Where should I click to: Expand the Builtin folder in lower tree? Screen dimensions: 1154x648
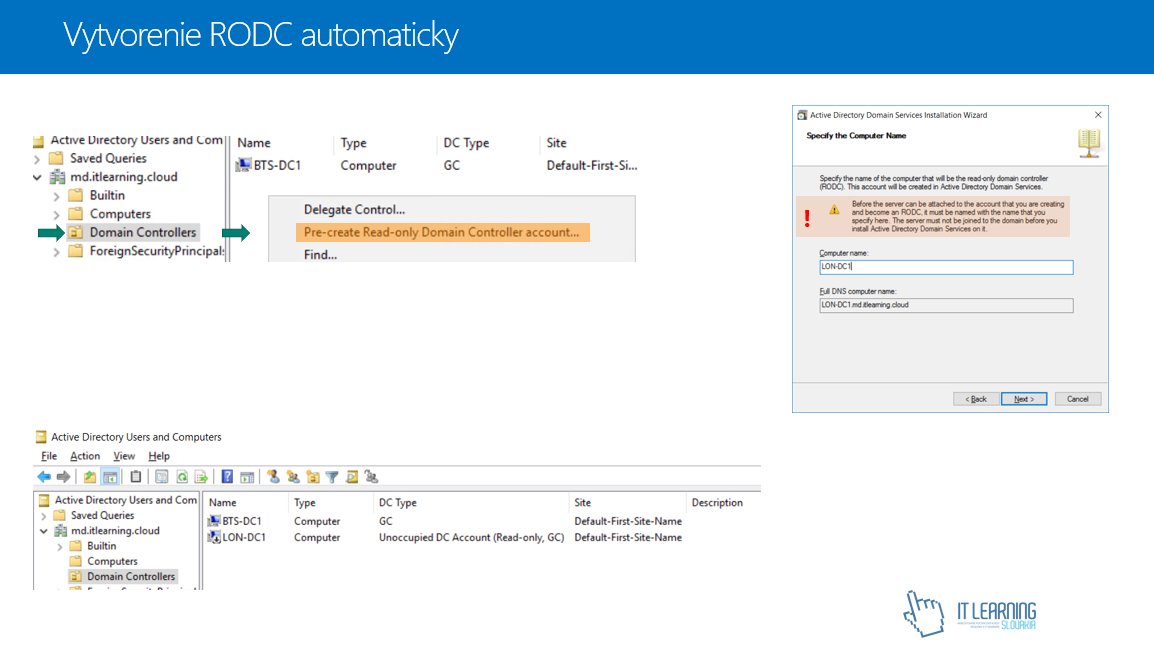point(59,546)
